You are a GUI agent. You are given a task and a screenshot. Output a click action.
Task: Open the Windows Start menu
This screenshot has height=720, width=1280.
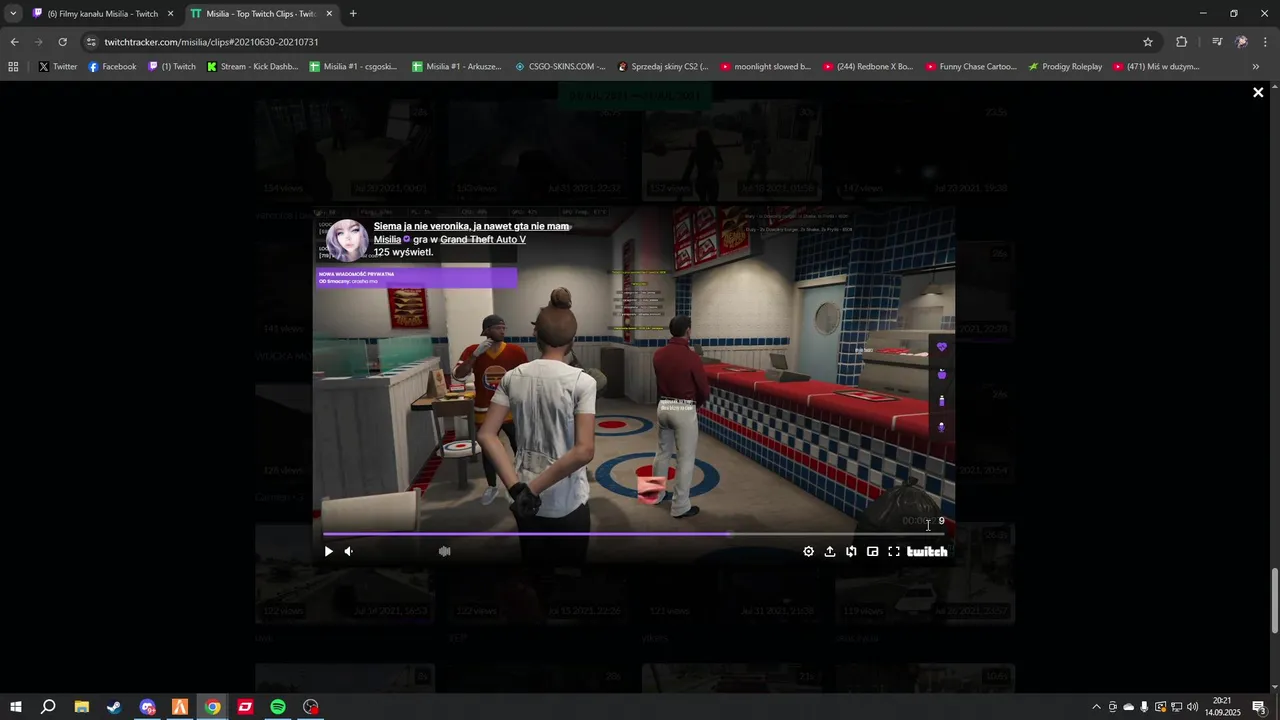point(15,707)
